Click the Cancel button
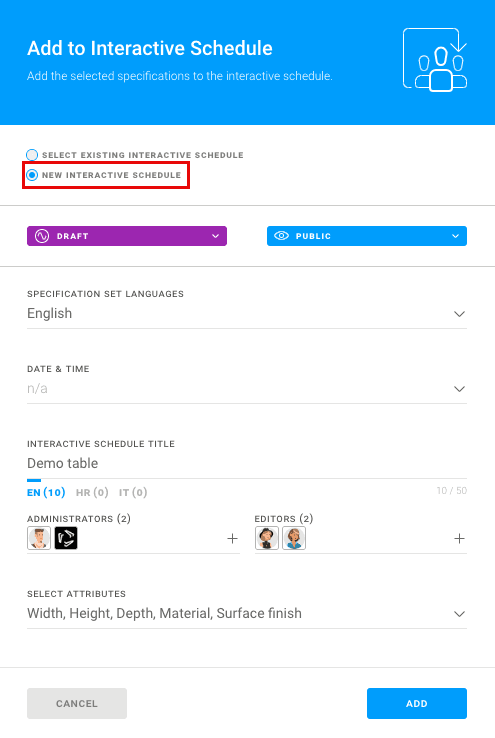The width and height of the screenshot is (495, 738). pos(77,703)
